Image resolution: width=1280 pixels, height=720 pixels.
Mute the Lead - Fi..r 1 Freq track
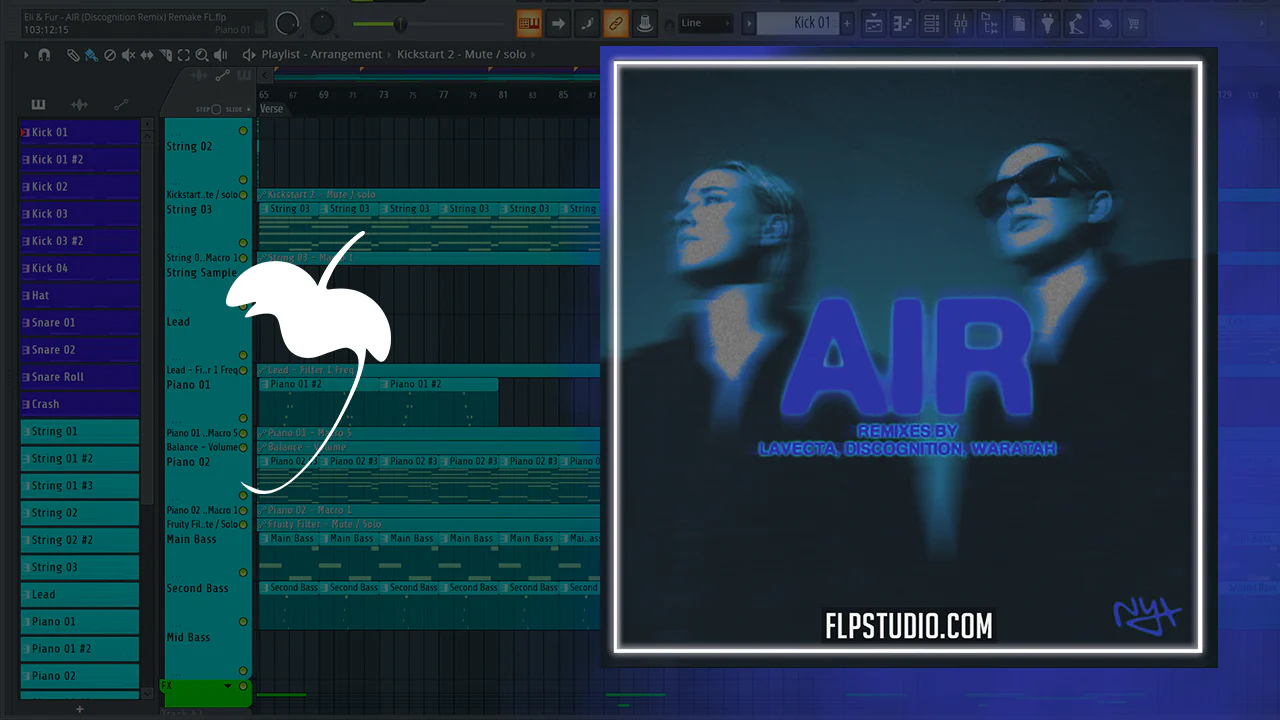[x=243, y=370]
